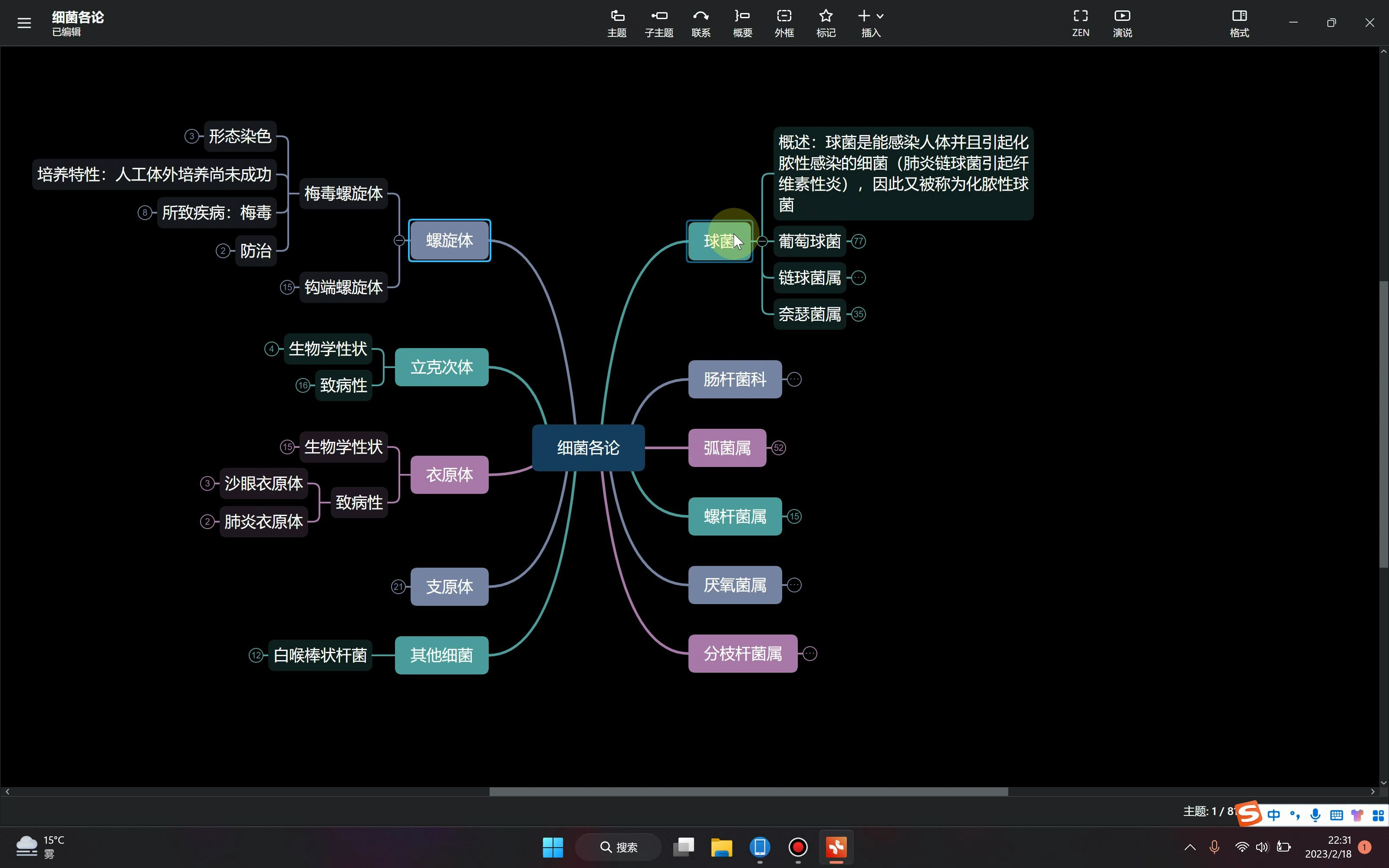The height and width of the screenshot is (868, 1389).
Task: Click the red record app taskbar icon
Action: (798, 847)
